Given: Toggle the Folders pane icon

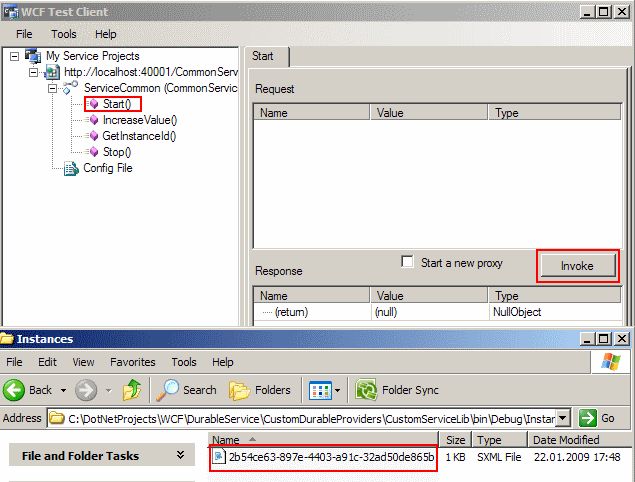Looking at the screenshot, I should tap(240, 390).
